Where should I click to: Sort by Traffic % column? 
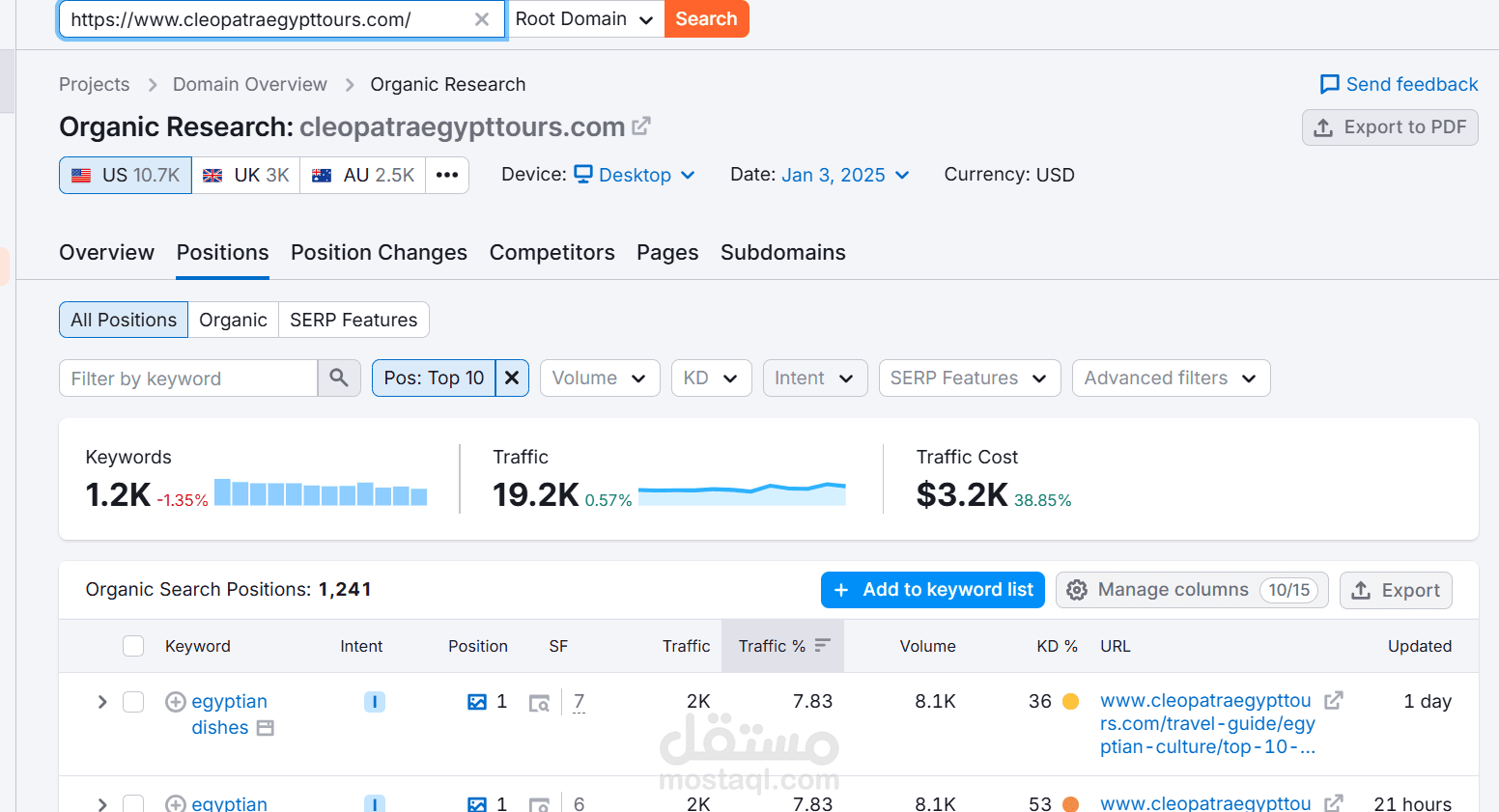[x=782, y=646]
